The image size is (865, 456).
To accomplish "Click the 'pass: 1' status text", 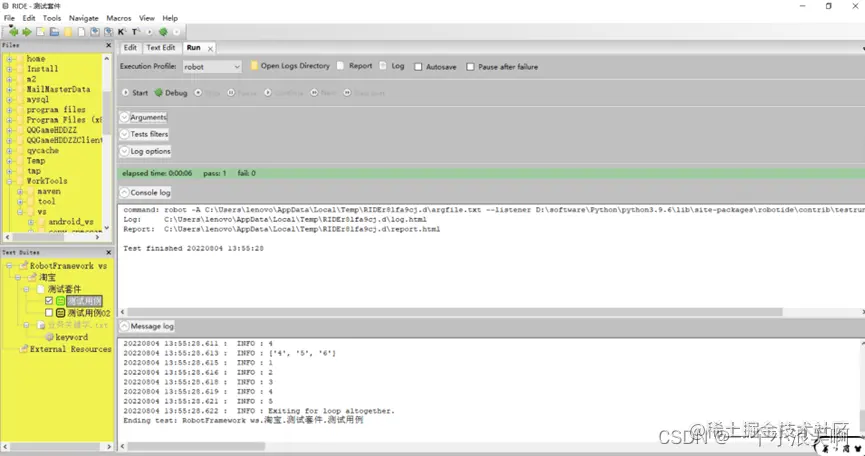I will pyautogui.click(x=215, y=173).
